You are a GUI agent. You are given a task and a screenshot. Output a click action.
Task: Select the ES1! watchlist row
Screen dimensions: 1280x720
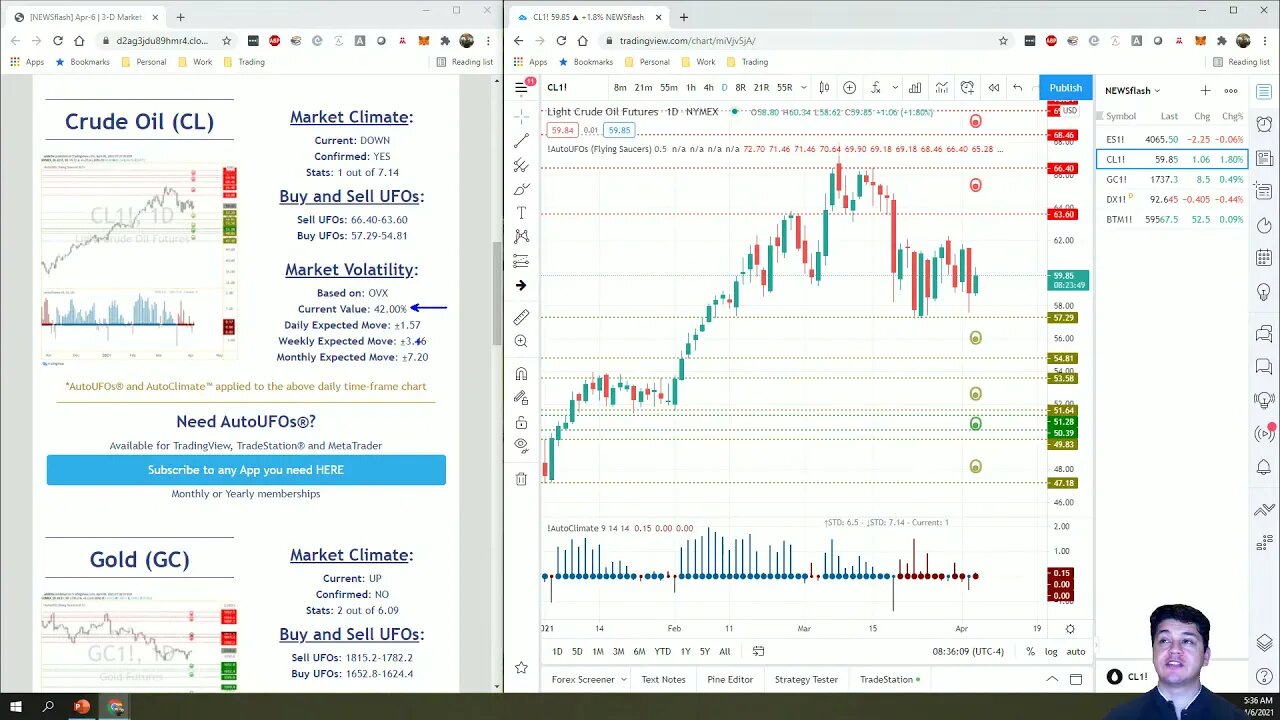pos(1174,140)
